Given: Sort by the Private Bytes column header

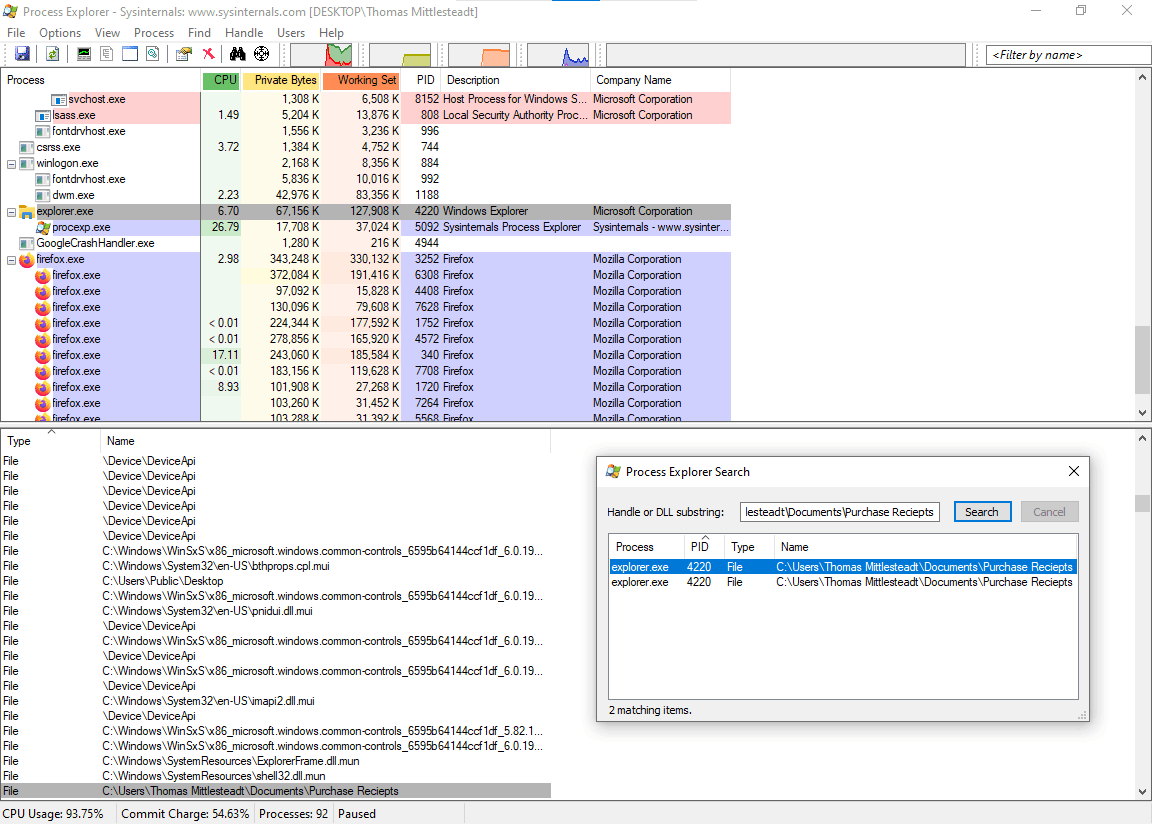Looking at the screenshot, I should point(281,80).
